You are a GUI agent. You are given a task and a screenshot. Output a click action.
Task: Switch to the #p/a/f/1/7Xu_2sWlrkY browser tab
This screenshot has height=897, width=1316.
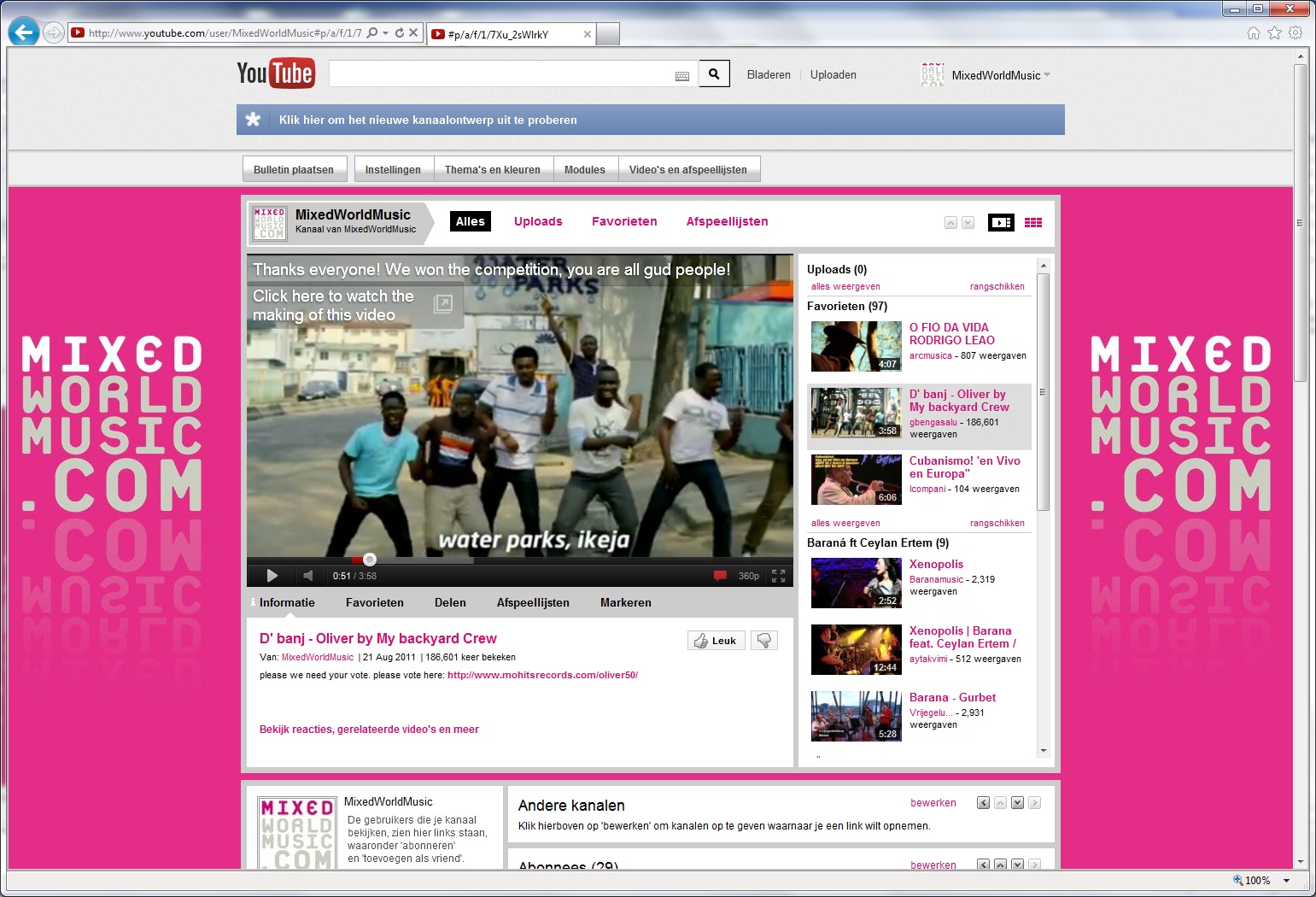coord(510,34)
